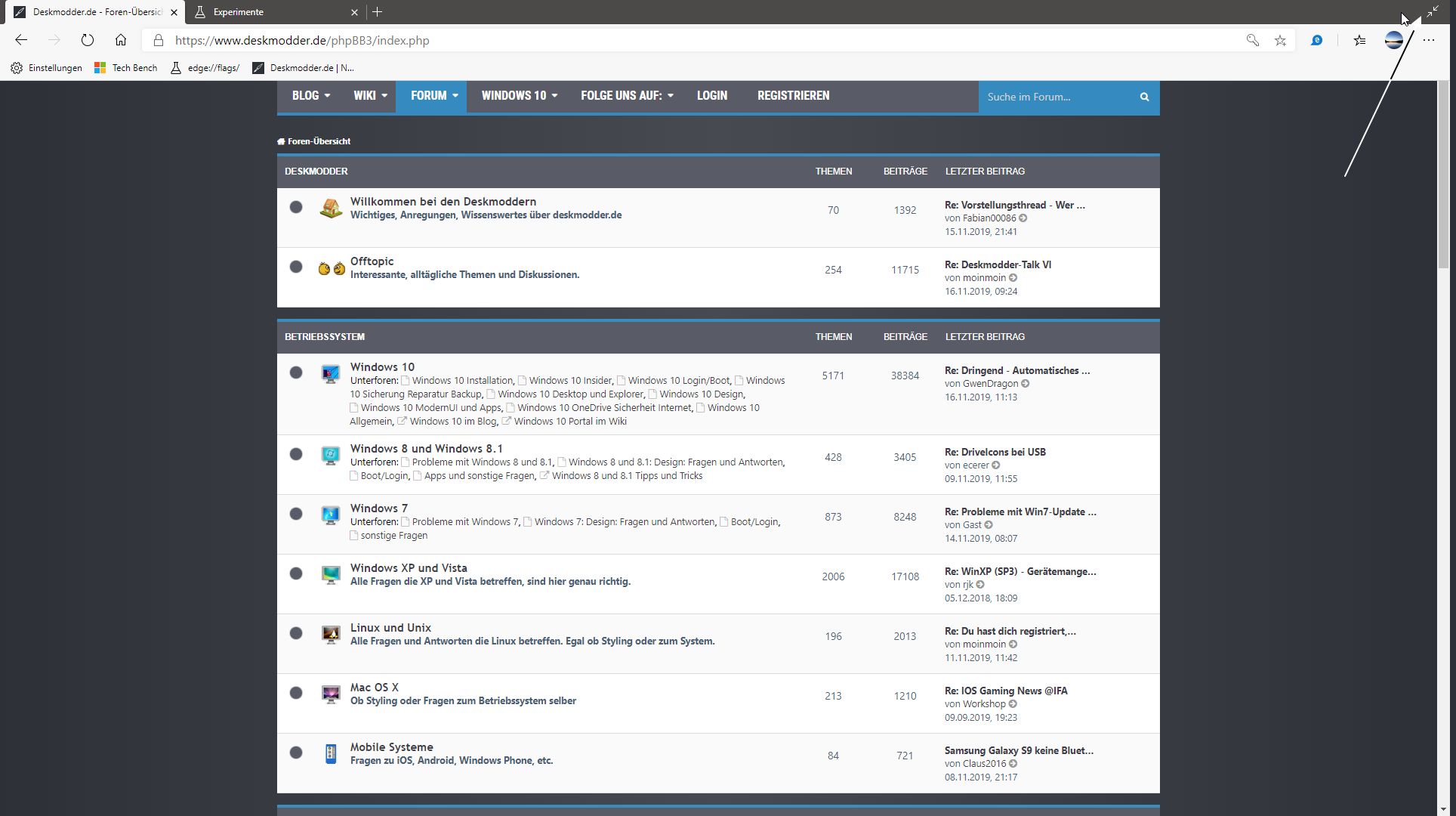Click the blue extension icon in toolbar
Screen dimensions: 1456x816
pos(1316,40)
